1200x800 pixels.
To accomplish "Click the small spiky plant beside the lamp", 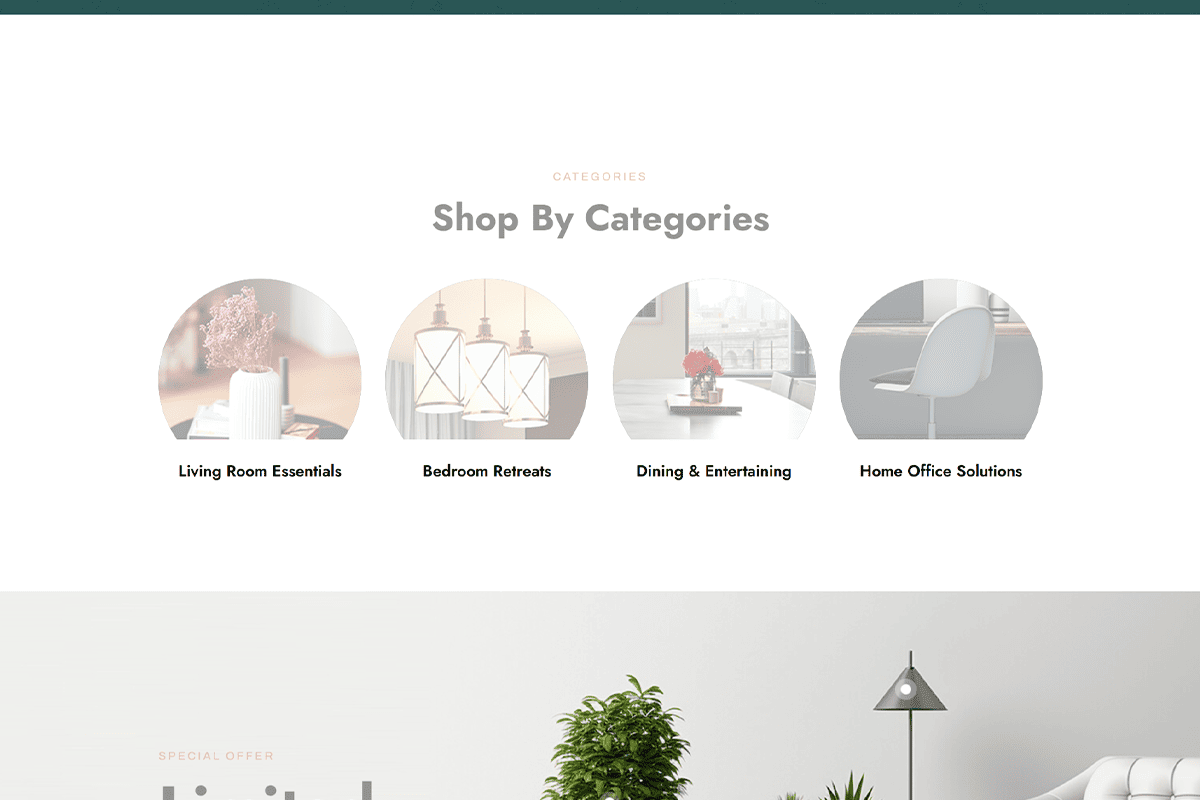I will [x=850, y=786].
